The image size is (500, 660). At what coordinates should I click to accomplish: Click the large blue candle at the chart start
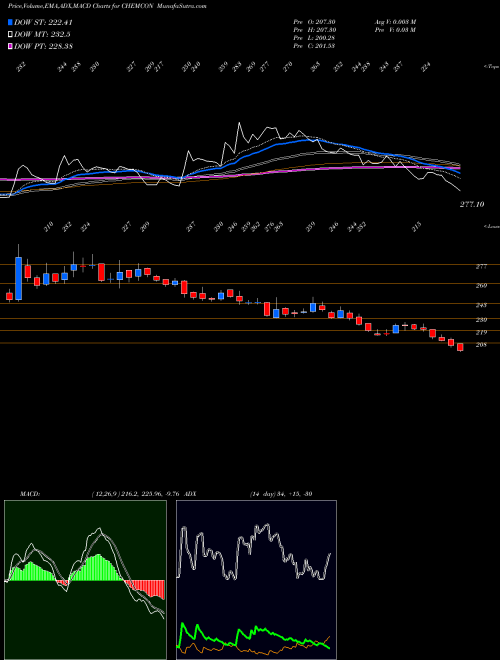click(x=19, y=278)
